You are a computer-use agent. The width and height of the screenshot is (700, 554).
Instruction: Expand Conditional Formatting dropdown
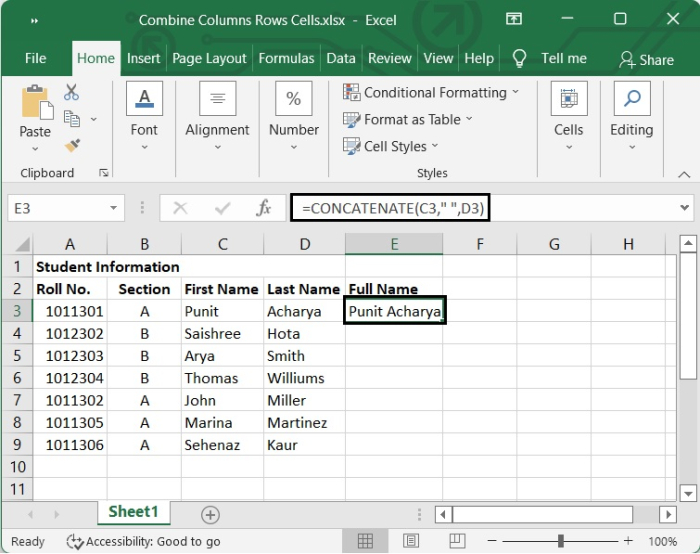point(516,92)
